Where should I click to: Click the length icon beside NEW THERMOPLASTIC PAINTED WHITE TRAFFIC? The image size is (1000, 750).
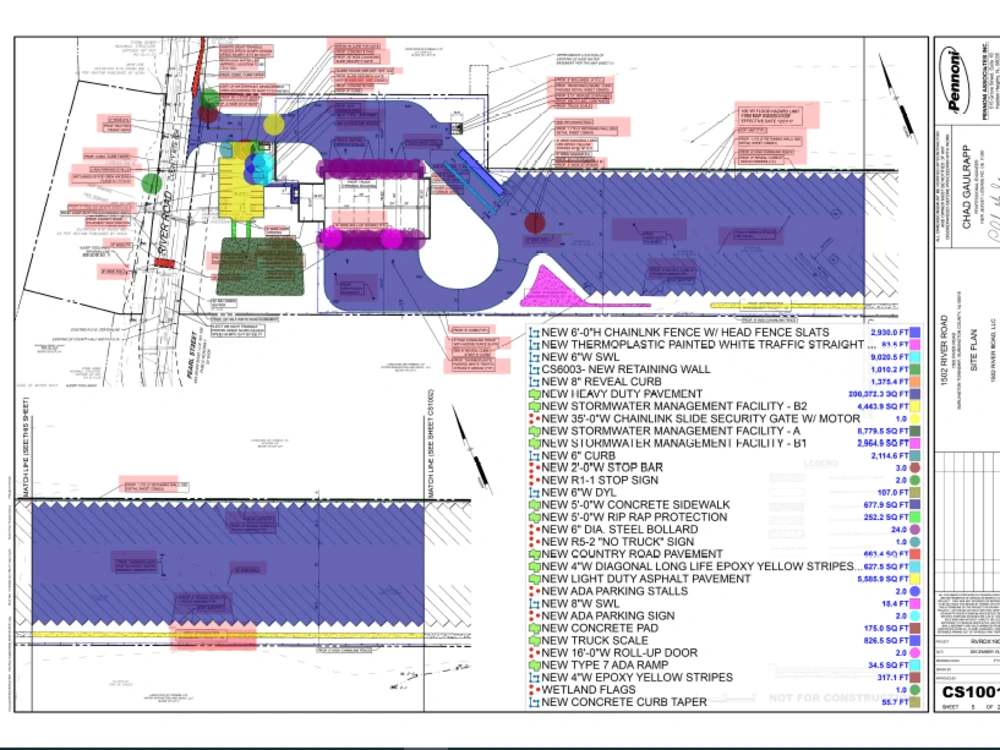534,345
